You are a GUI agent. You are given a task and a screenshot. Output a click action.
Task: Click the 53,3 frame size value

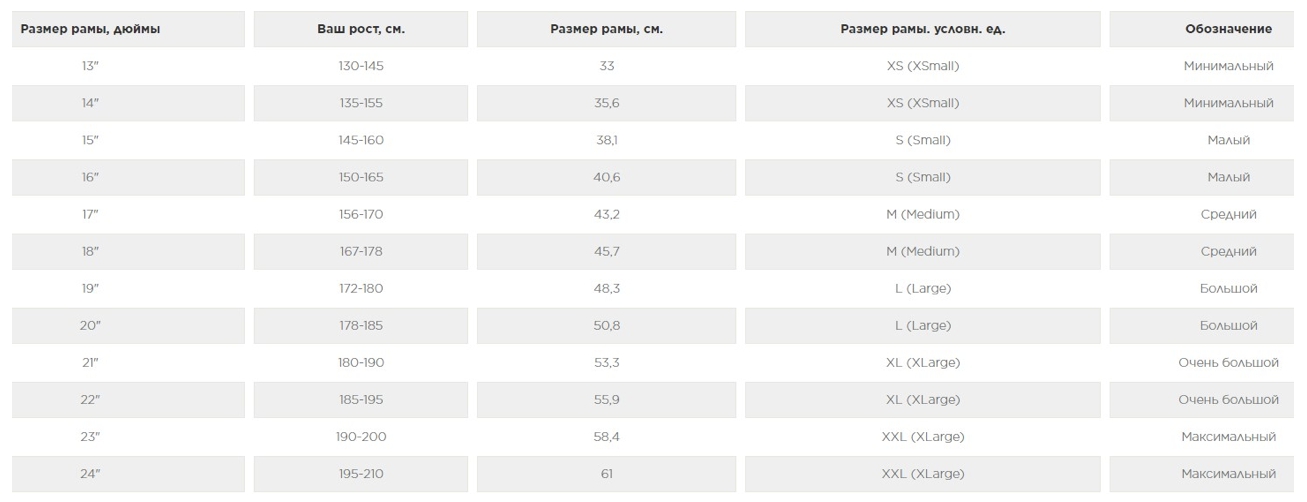(606, 362)
